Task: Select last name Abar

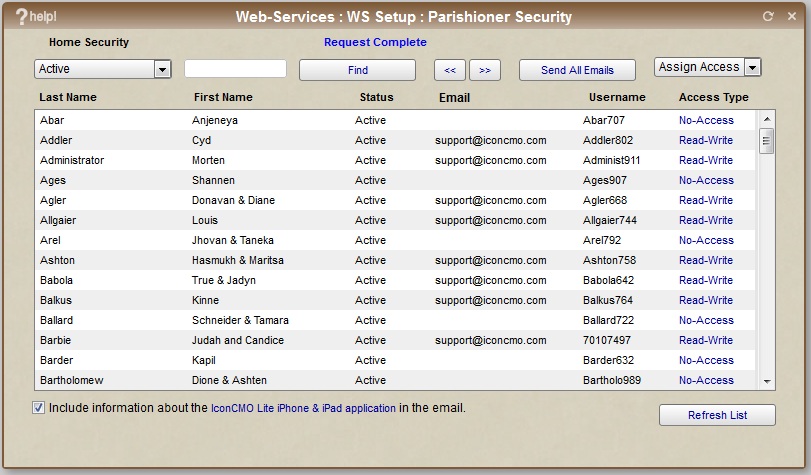Action: pos(52,120)
